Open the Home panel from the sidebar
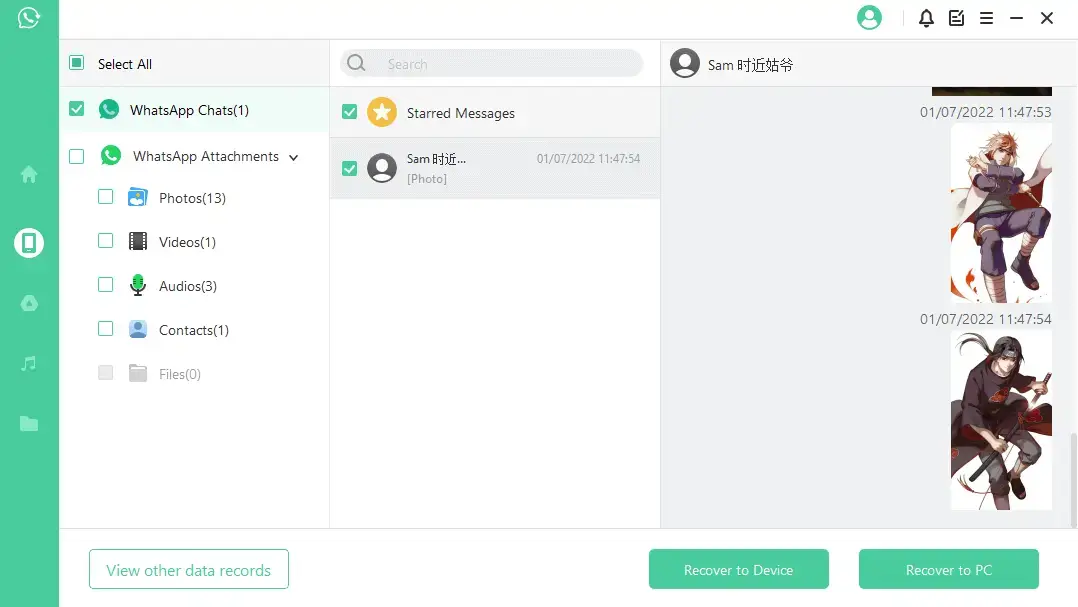Screen dimensions: 1078x607 [27, 174]
